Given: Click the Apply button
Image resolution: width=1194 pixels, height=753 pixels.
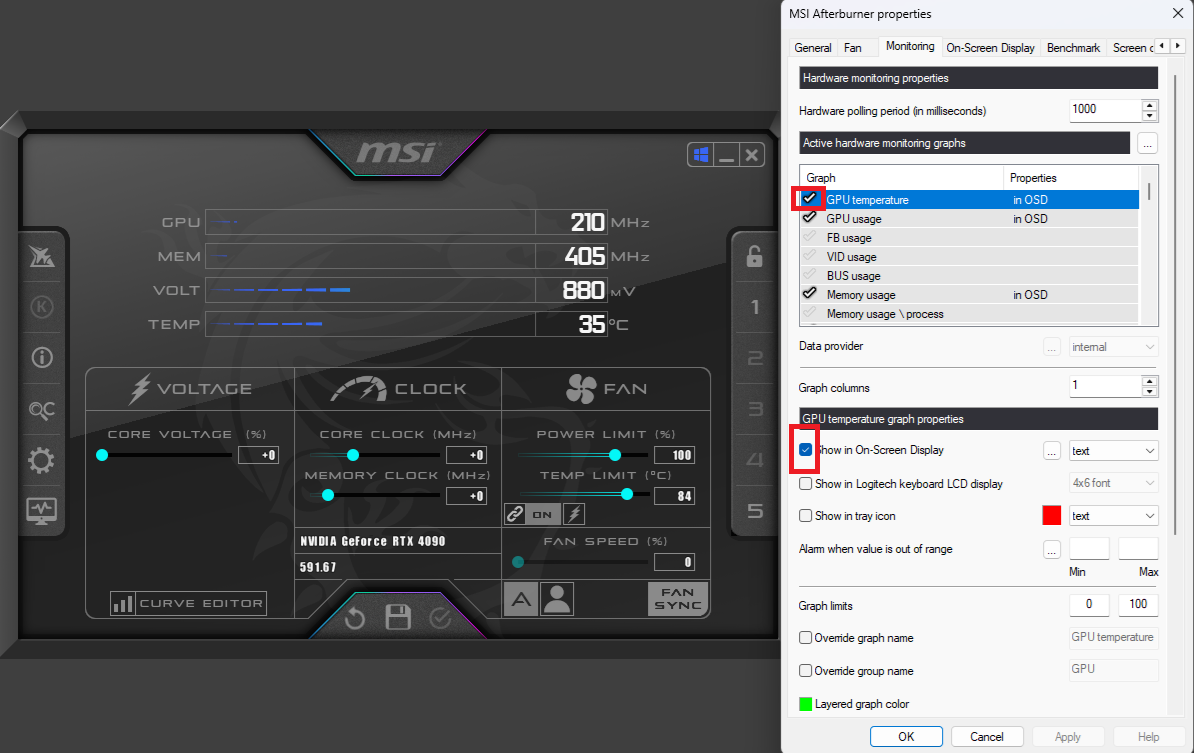Looking at the screenshot, I should (x=1068, y=736).
